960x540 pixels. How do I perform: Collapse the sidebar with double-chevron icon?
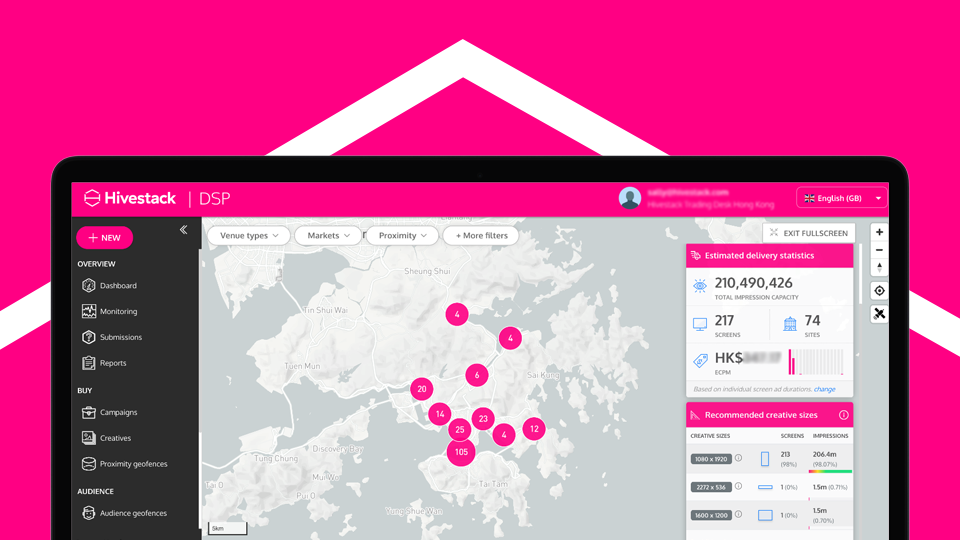[x=184, y=230]
